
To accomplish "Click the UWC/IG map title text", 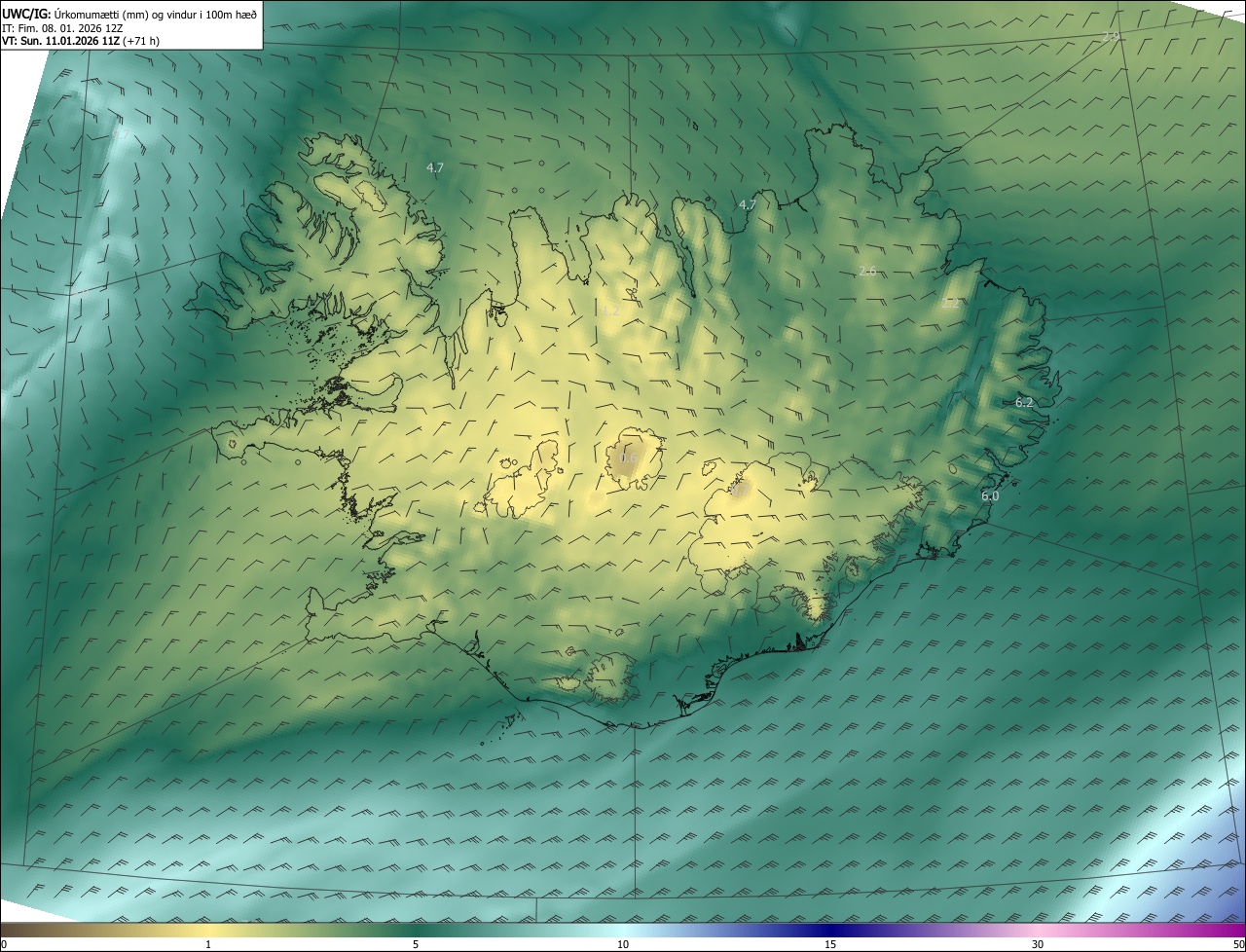I will (x=26, y=14).
